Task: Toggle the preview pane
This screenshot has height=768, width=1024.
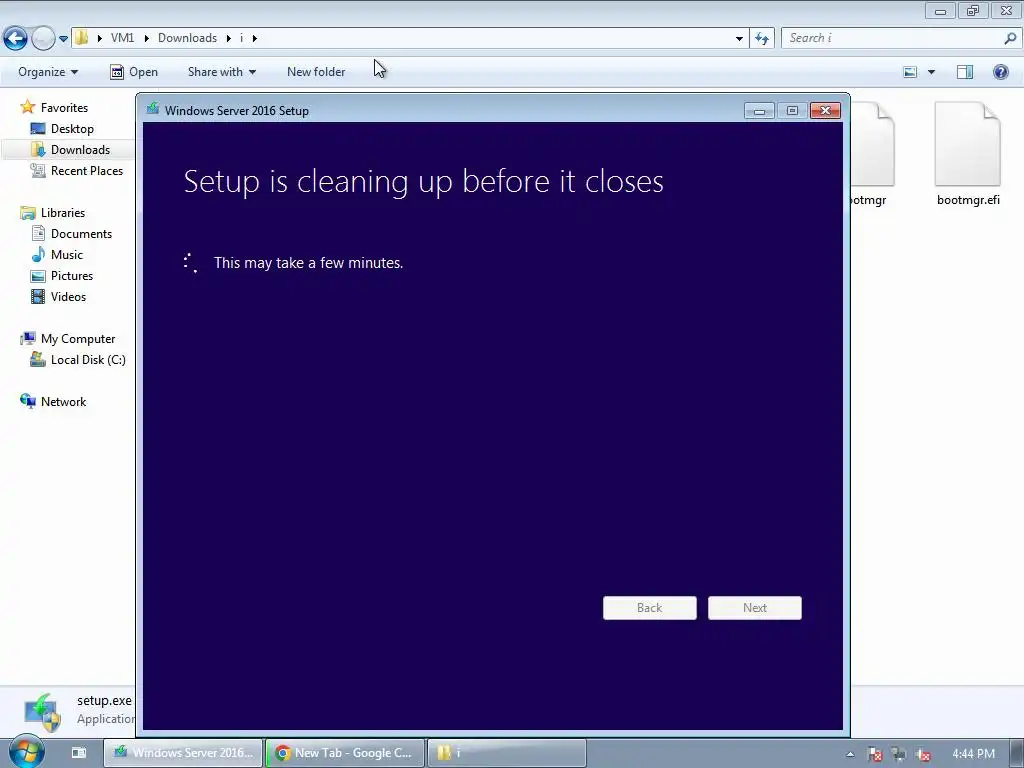Action: click(x=965, y=72)
